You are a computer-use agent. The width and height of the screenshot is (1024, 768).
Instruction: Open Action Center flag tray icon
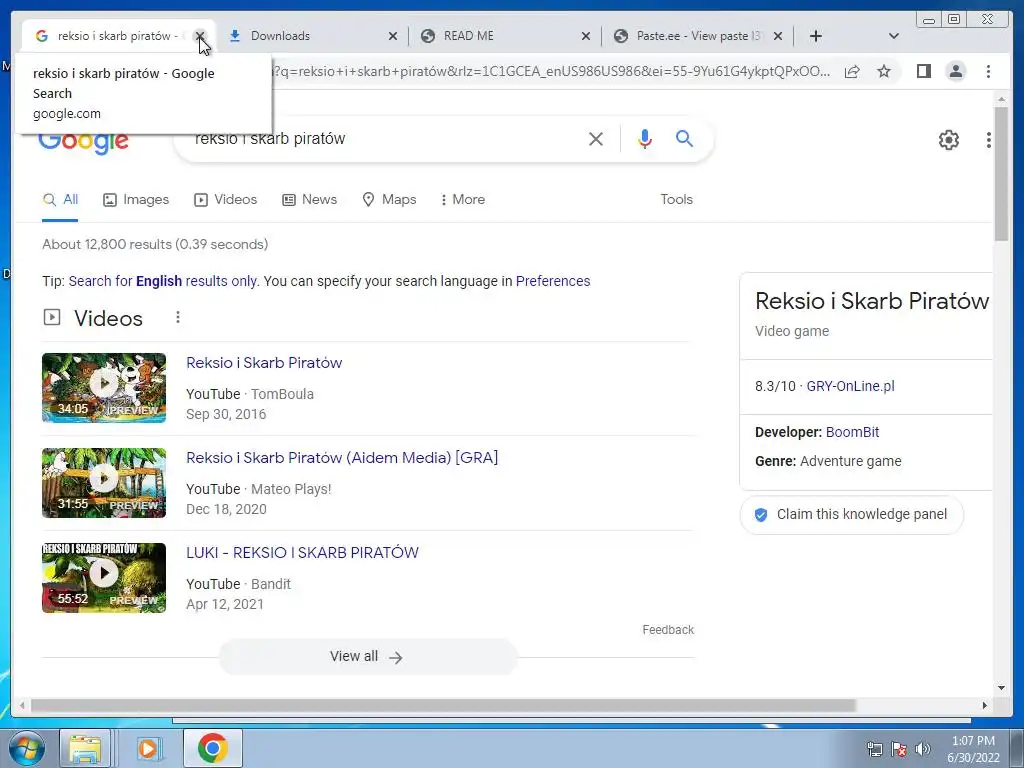click(899, 749)
